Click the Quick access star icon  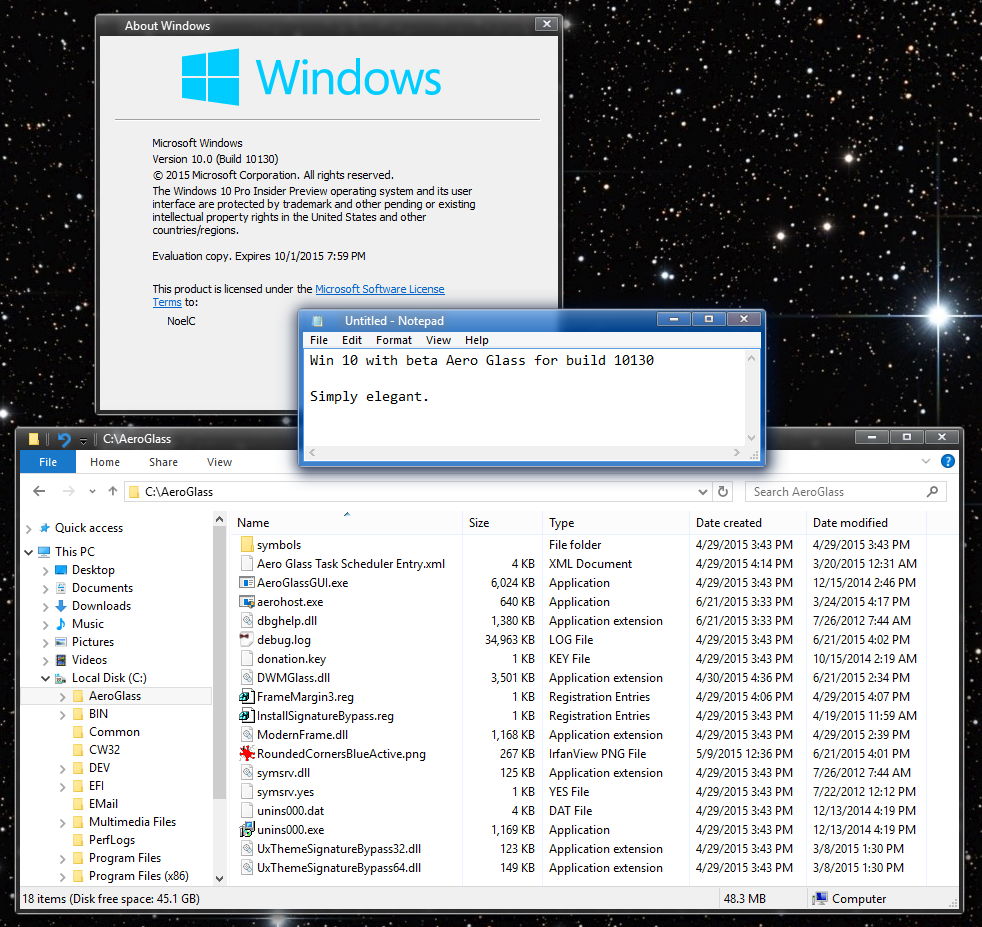44,528
